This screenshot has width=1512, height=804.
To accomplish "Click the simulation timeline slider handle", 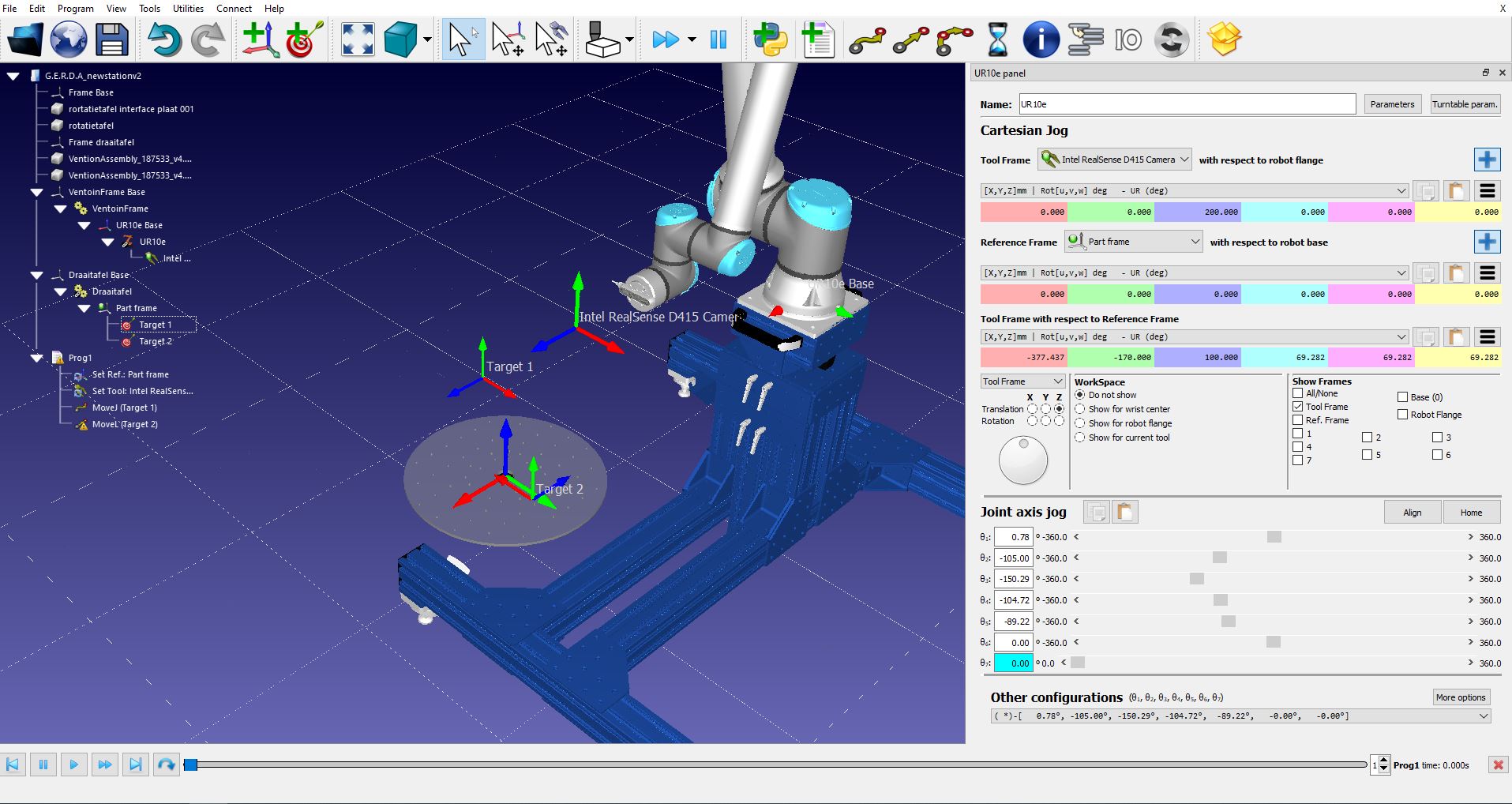I will [190, 765].
